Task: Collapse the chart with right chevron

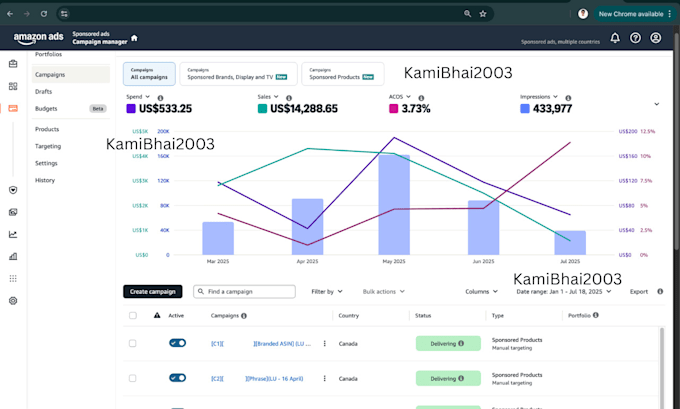Action: click(657, 104)
